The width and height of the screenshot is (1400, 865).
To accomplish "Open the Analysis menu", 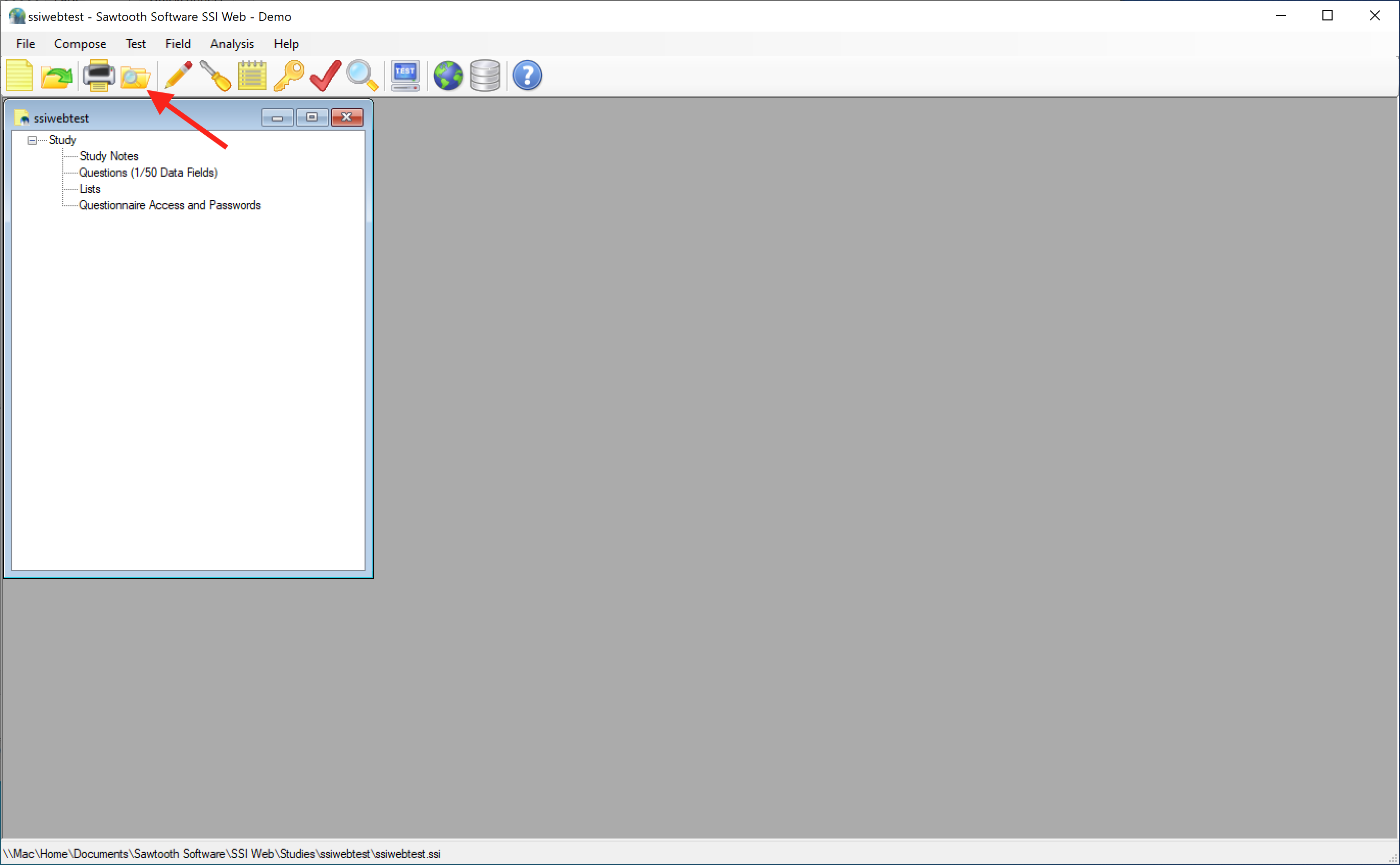I will click(x=232, y=43).
